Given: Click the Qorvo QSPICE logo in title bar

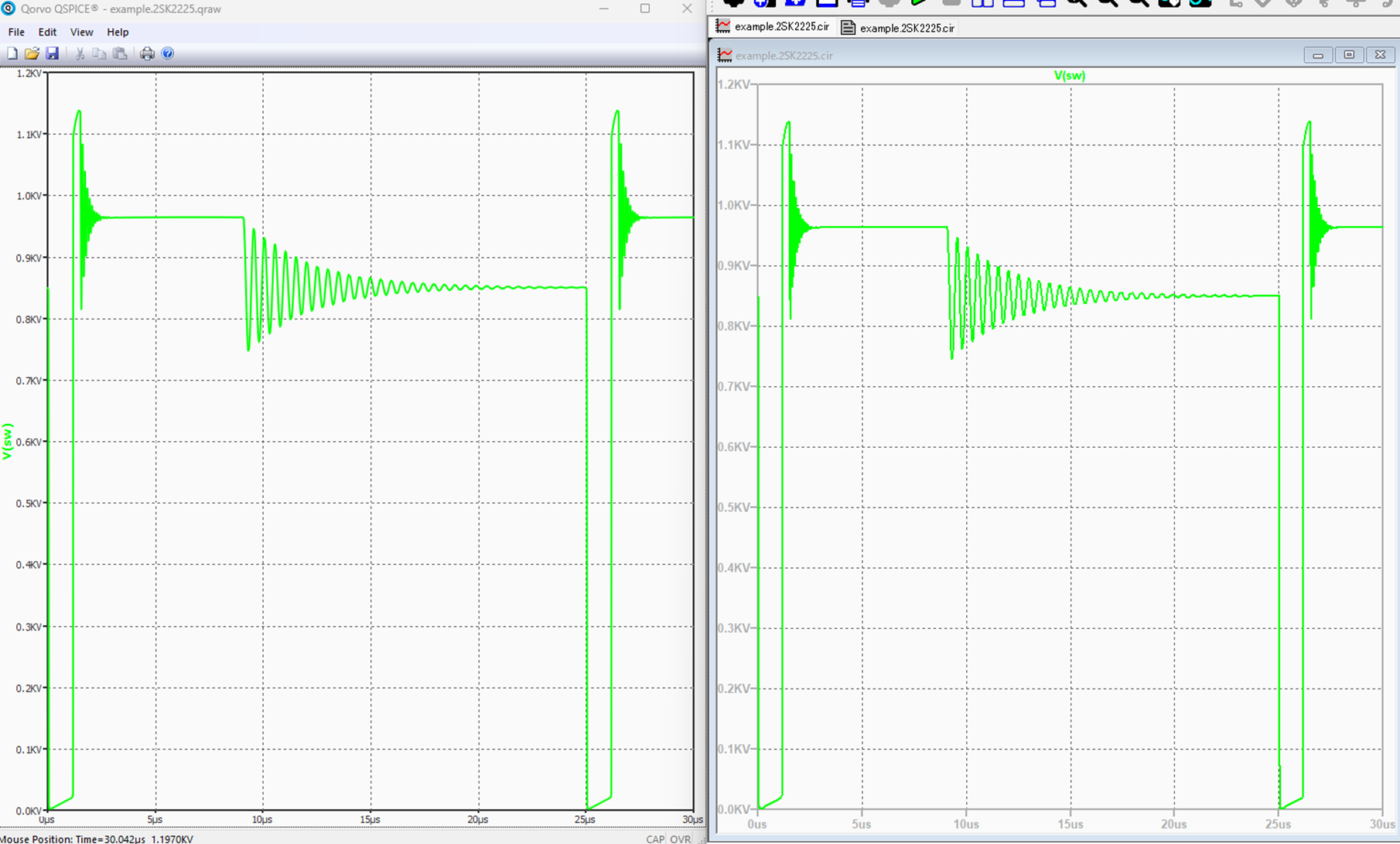Looking at the screenshot, I should [x=9, y=9].
